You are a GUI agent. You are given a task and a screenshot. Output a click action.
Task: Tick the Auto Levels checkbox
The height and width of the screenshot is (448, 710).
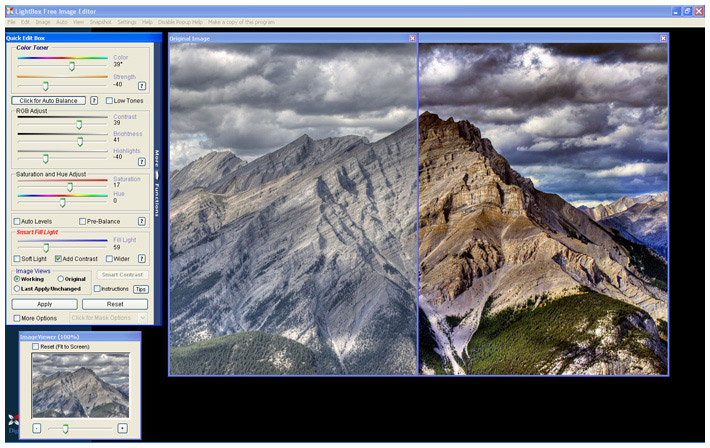point(17,221)
